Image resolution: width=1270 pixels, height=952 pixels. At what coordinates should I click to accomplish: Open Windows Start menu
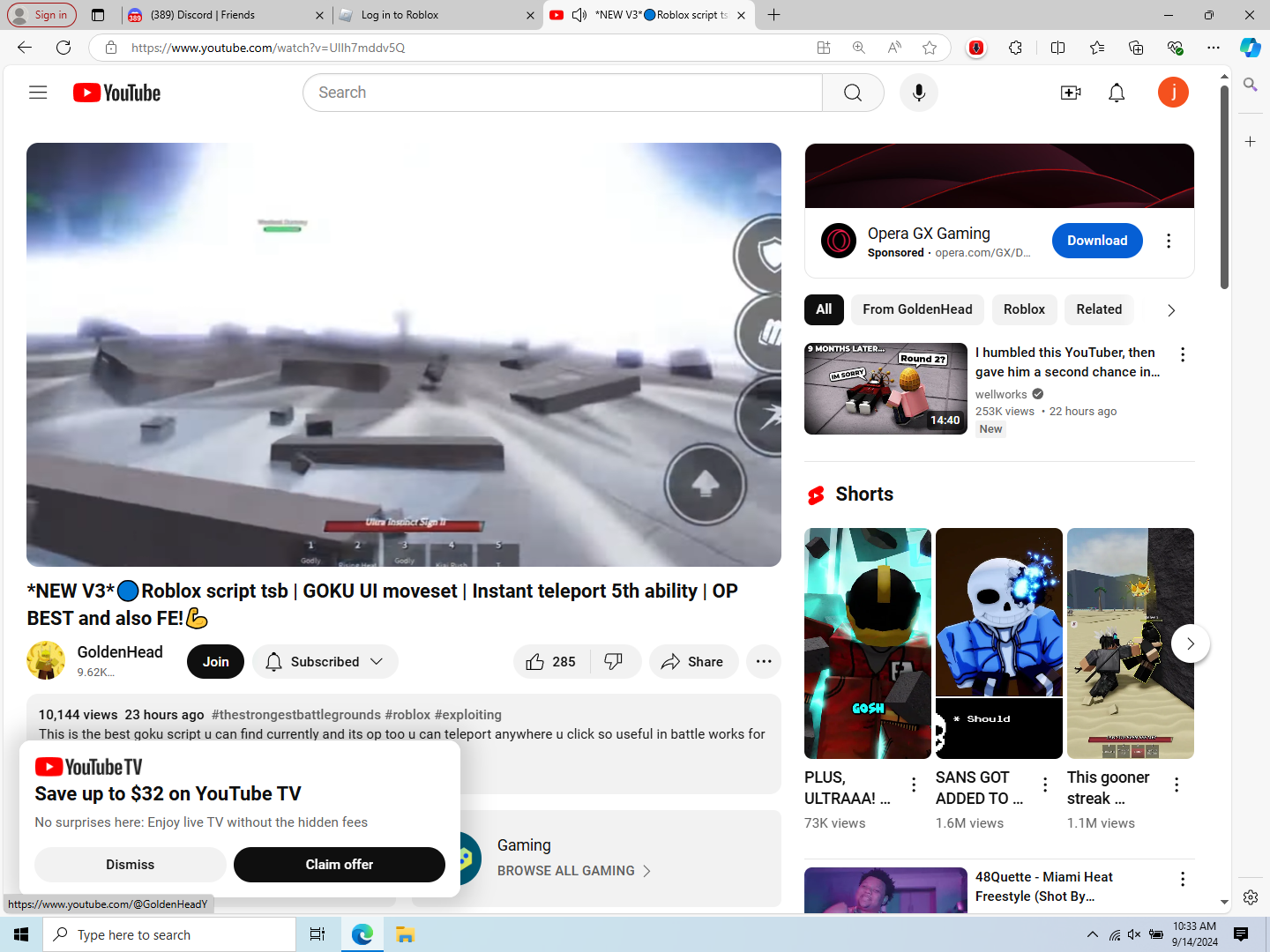21,934
